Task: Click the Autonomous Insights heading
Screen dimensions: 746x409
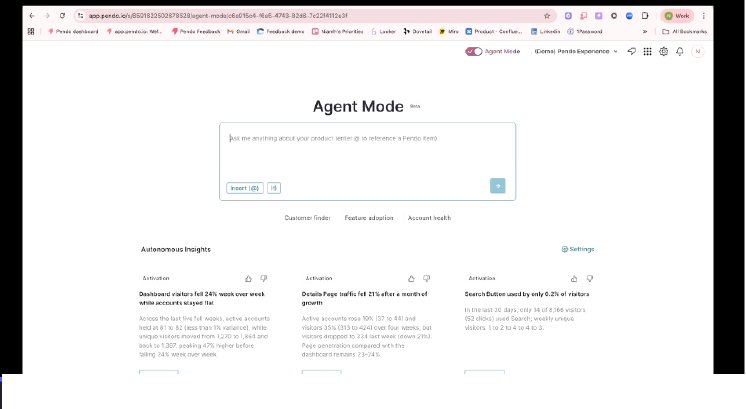Action: tap(176, 249)
